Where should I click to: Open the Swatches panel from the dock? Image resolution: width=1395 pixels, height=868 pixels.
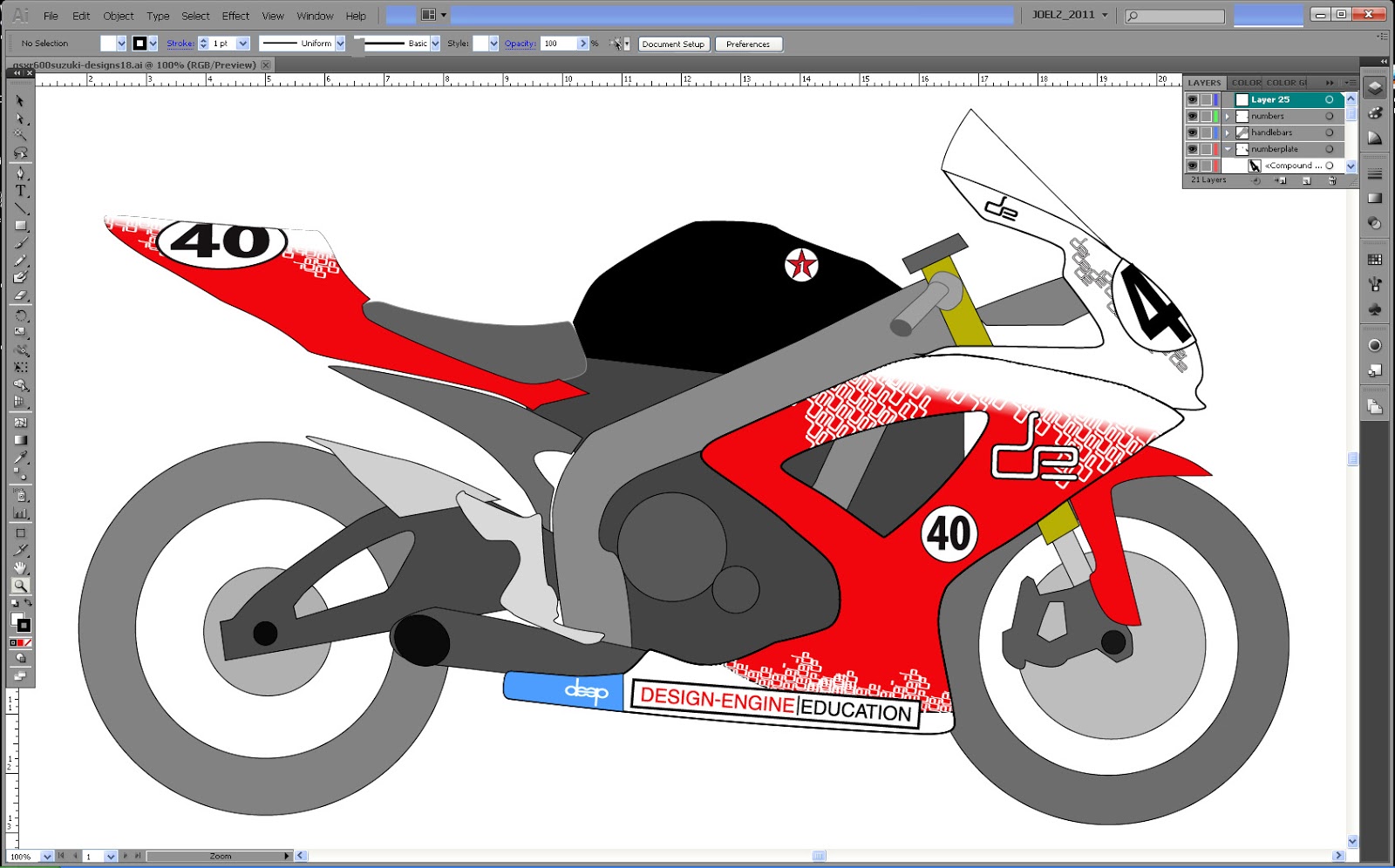pos(1375,259)
